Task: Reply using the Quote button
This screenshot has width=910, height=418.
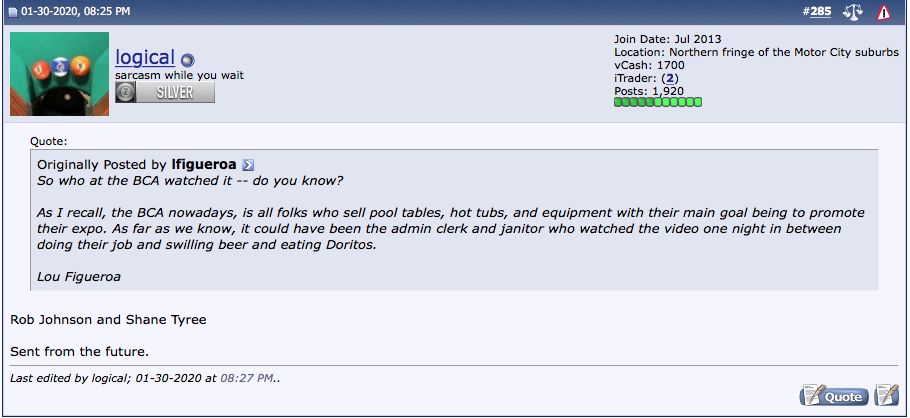Action: pyautogui.click(x=834, y=395)
